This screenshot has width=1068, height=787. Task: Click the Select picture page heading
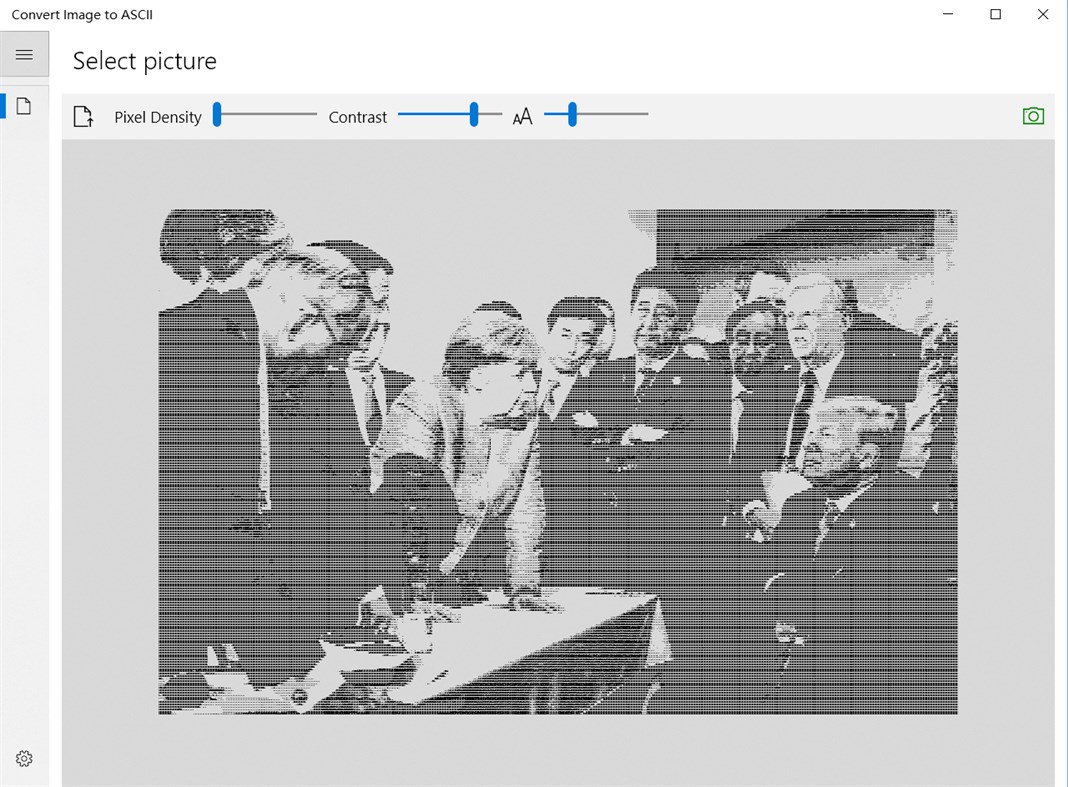point(144,61)
